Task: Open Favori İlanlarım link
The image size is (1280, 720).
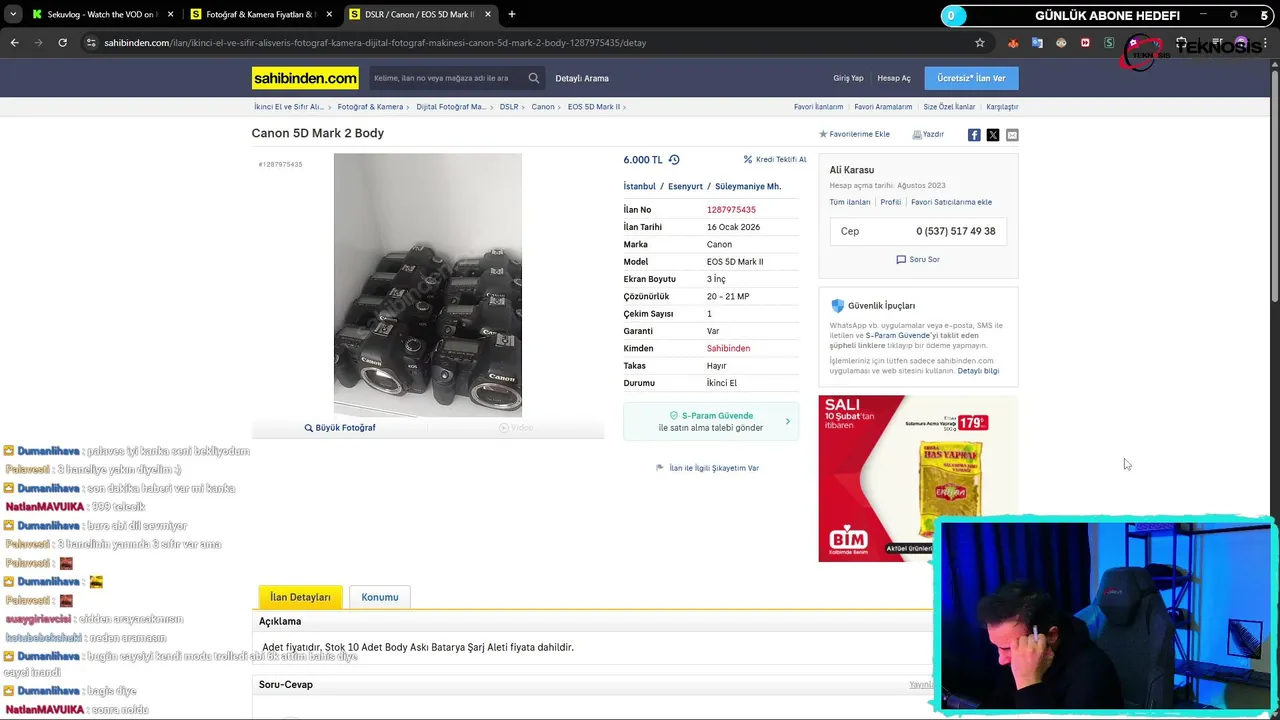Action: tap(818, 107)
